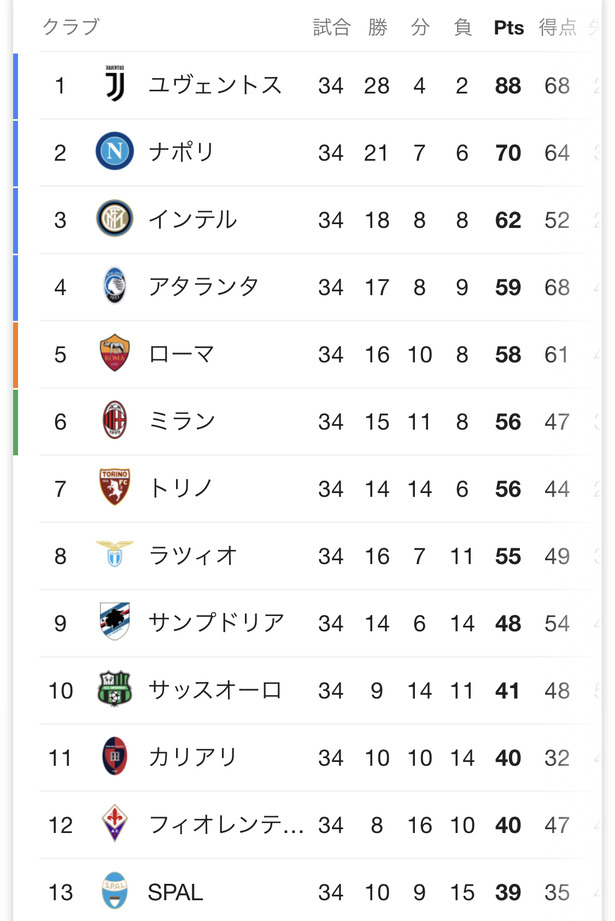The image size is (615, 921).
Task: Click the Pts column header
Action: (509, 28)
